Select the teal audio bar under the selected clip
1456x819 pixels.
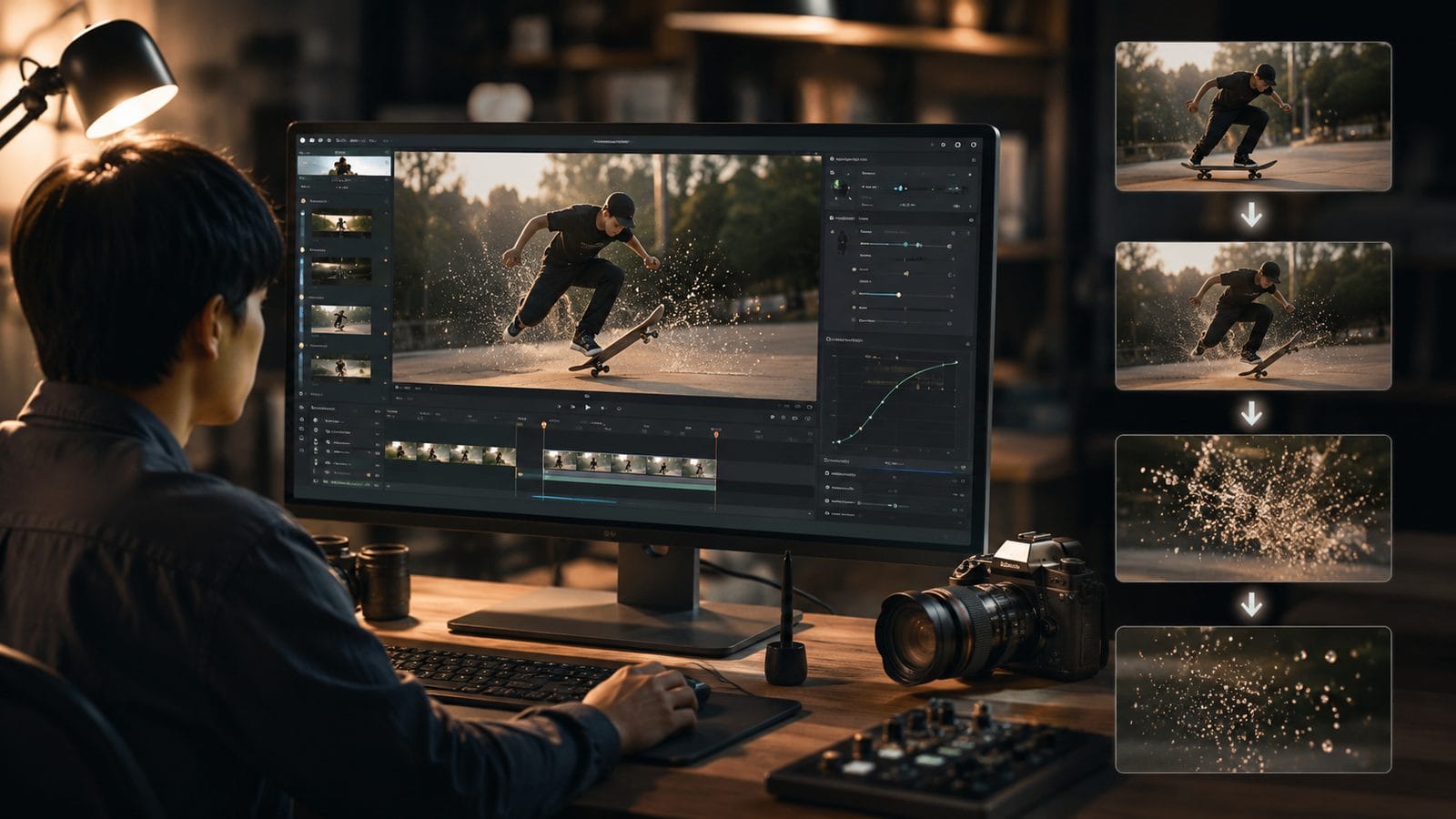pyautogui.click(x=630, y=485)
